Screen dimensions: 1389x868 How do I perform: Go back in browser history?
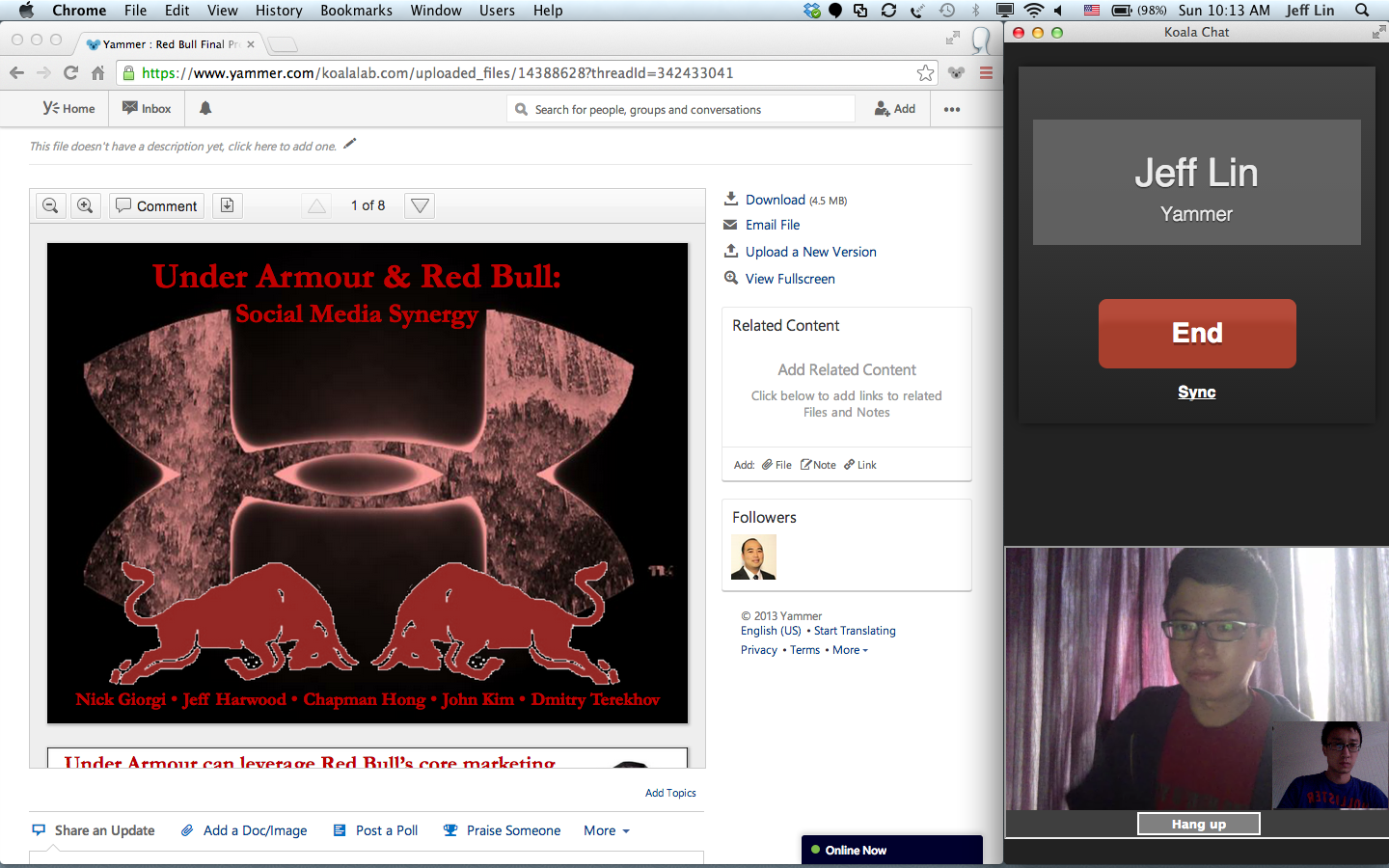tap(16, 73)
